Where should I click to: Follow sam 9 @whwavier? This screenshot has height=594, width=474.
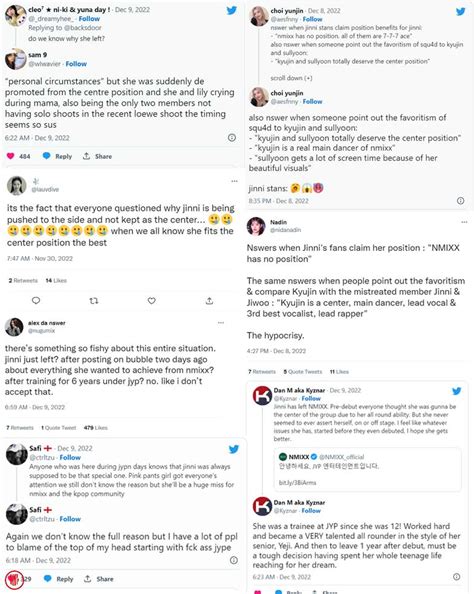click(x=76, y=64)
